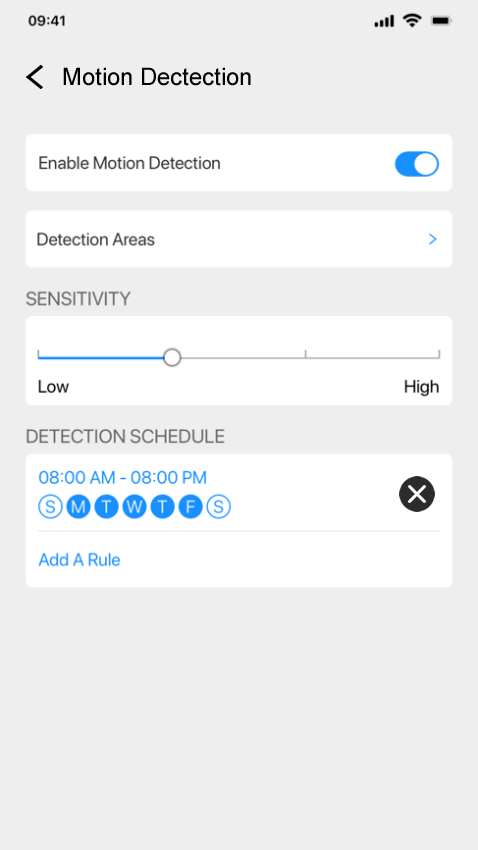Toggle the M (Monday) day circle
Screen dimensions: 478x850
[x=79, y=507]
